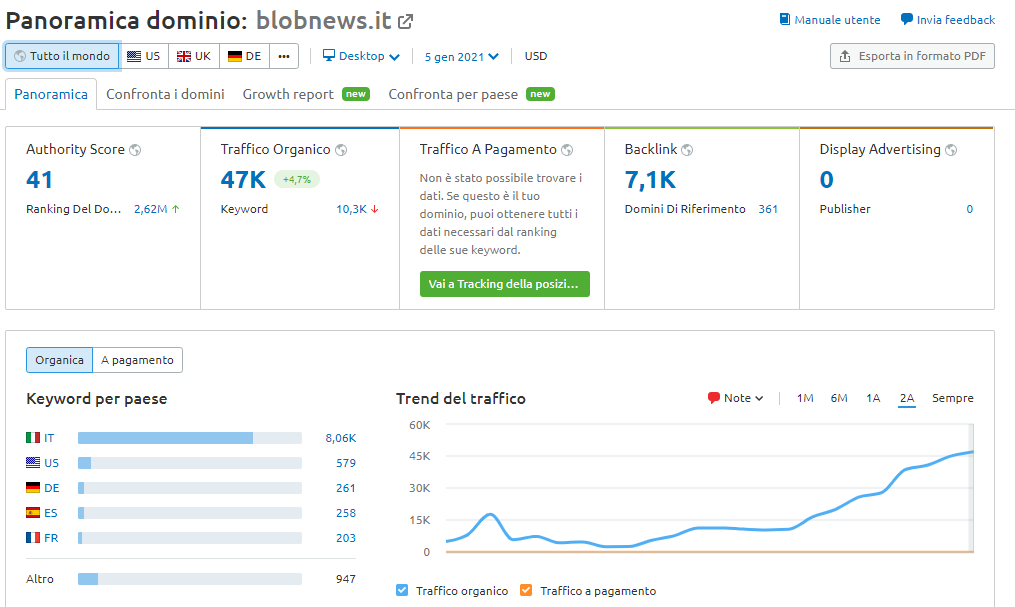Select DE database button
Image resolution: width=1015 pixels, height=607 pixels.
[x=245, y=56]
